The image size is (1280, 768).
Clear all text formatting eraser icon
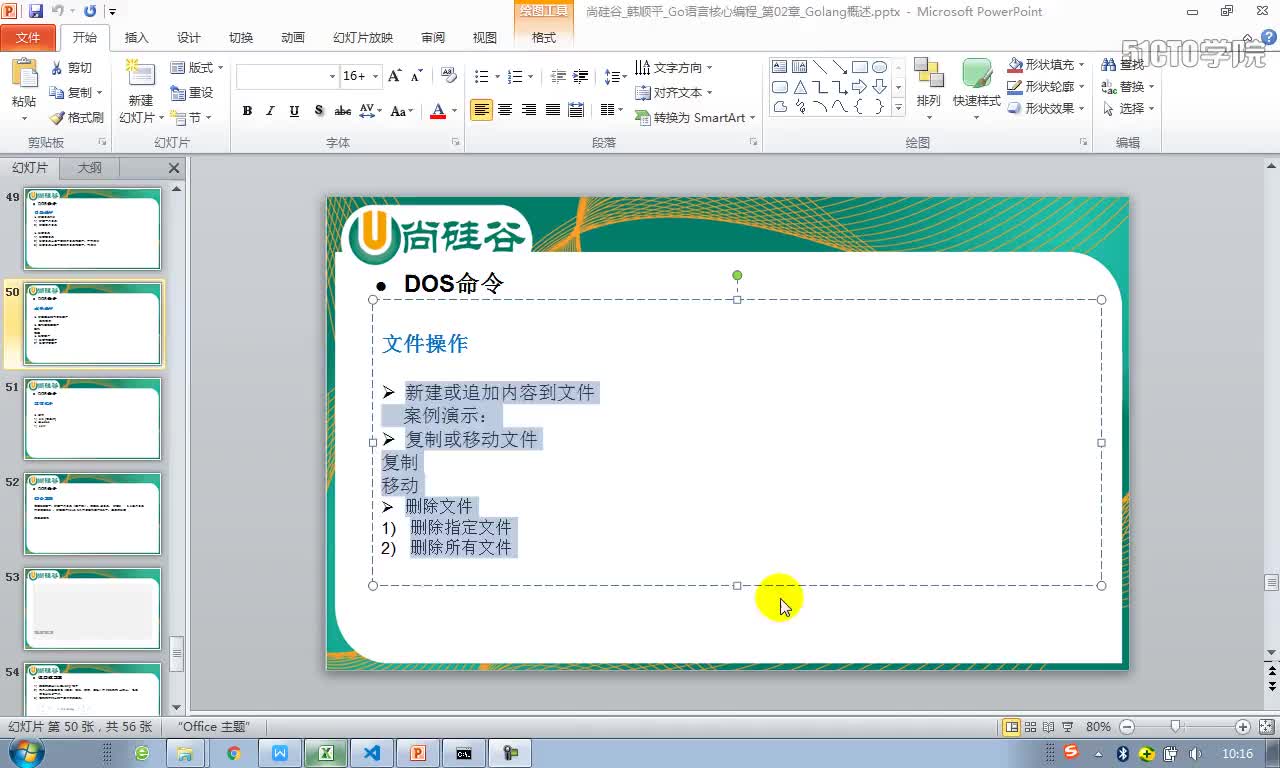point(448,76)
